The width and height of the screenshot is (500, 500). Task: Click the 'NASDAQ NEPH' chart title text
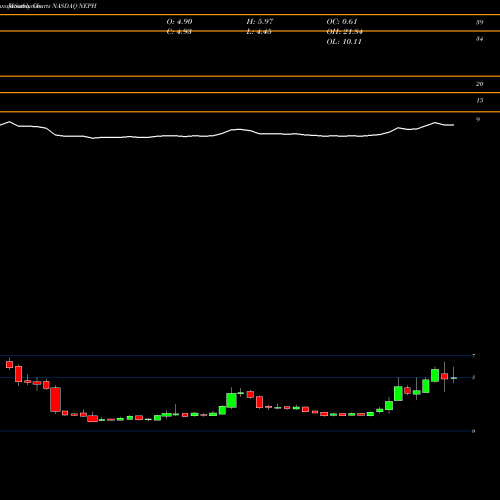click(74, 6)
